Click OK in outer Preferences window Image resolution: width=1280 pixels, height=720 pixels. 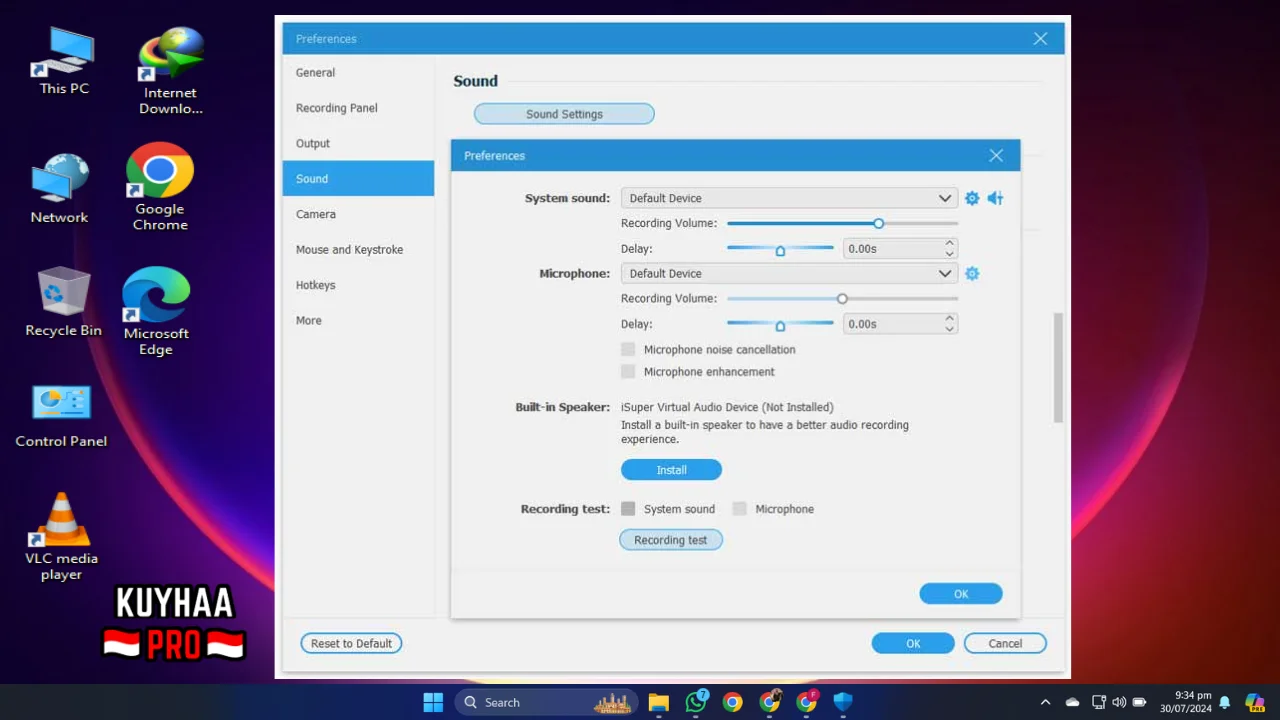(913, 643)
